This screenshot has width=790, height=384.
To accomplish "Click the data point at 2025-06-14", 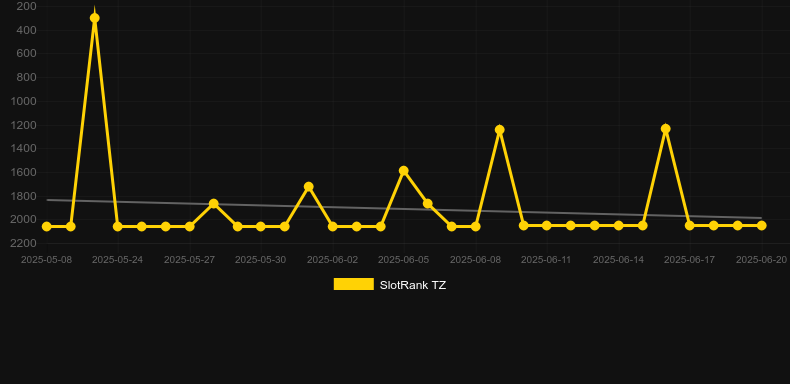I will [619, 226].
